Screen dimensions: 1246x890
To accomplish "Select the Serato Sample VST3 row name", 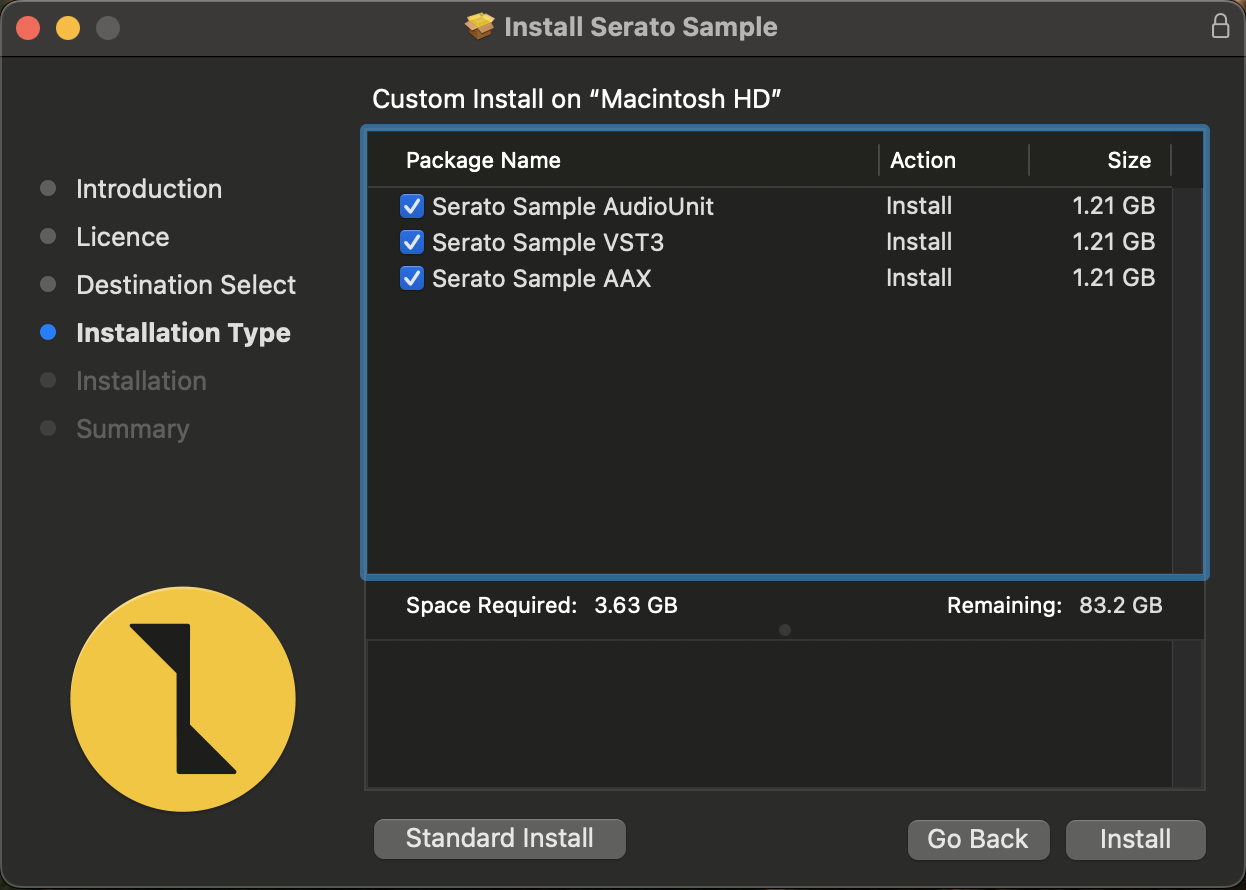I will (x=548, y=242).
